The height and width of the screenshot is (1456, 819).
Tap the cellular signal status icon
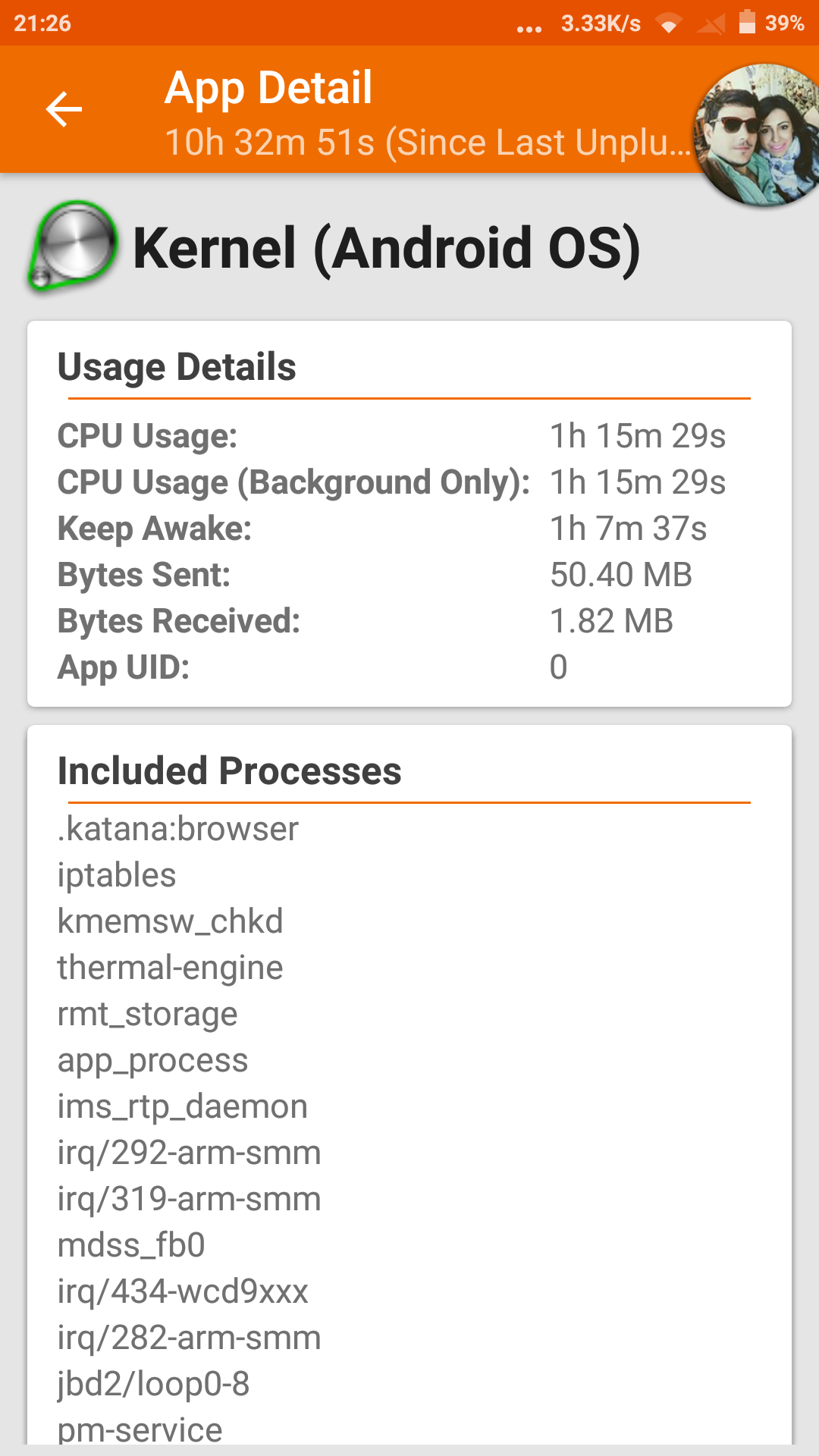711,24
